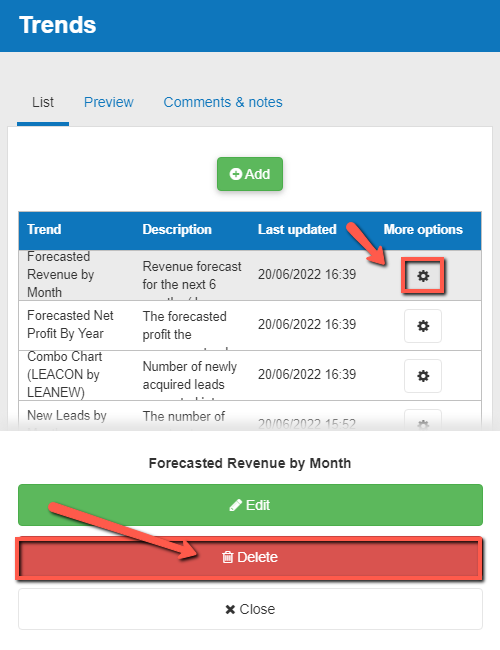Open gear options for Forecasted Net Profit By Year
Screen dimensions: 500x650
(422, 326)
